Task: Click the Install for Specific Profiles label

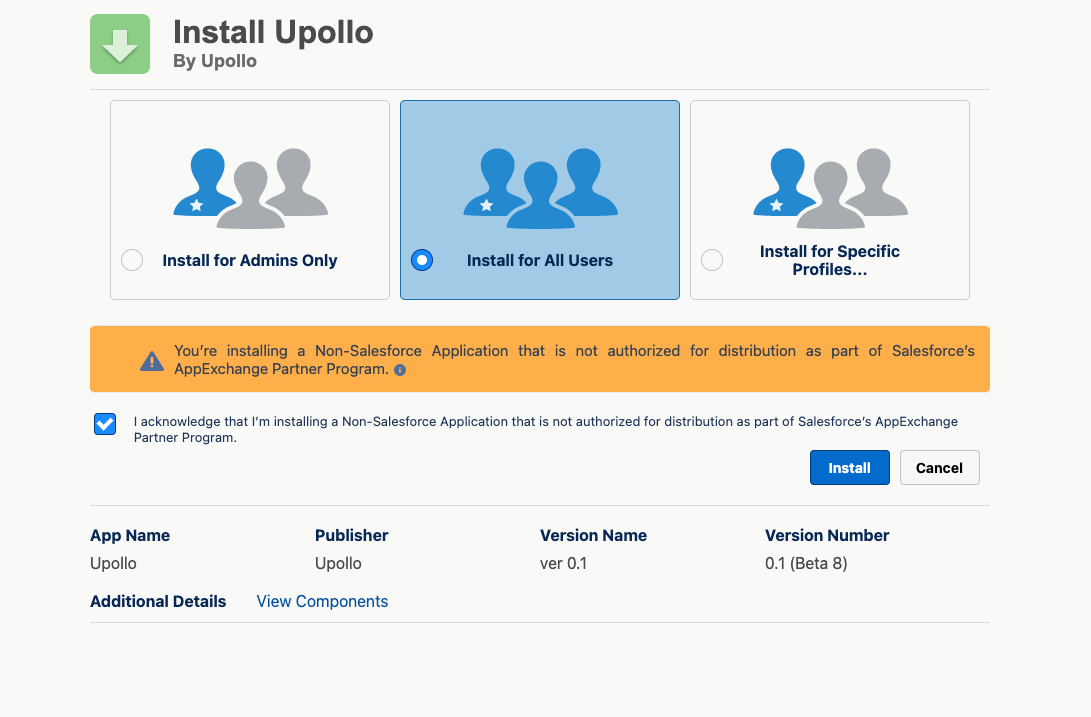Action: [x=829, y=260]
